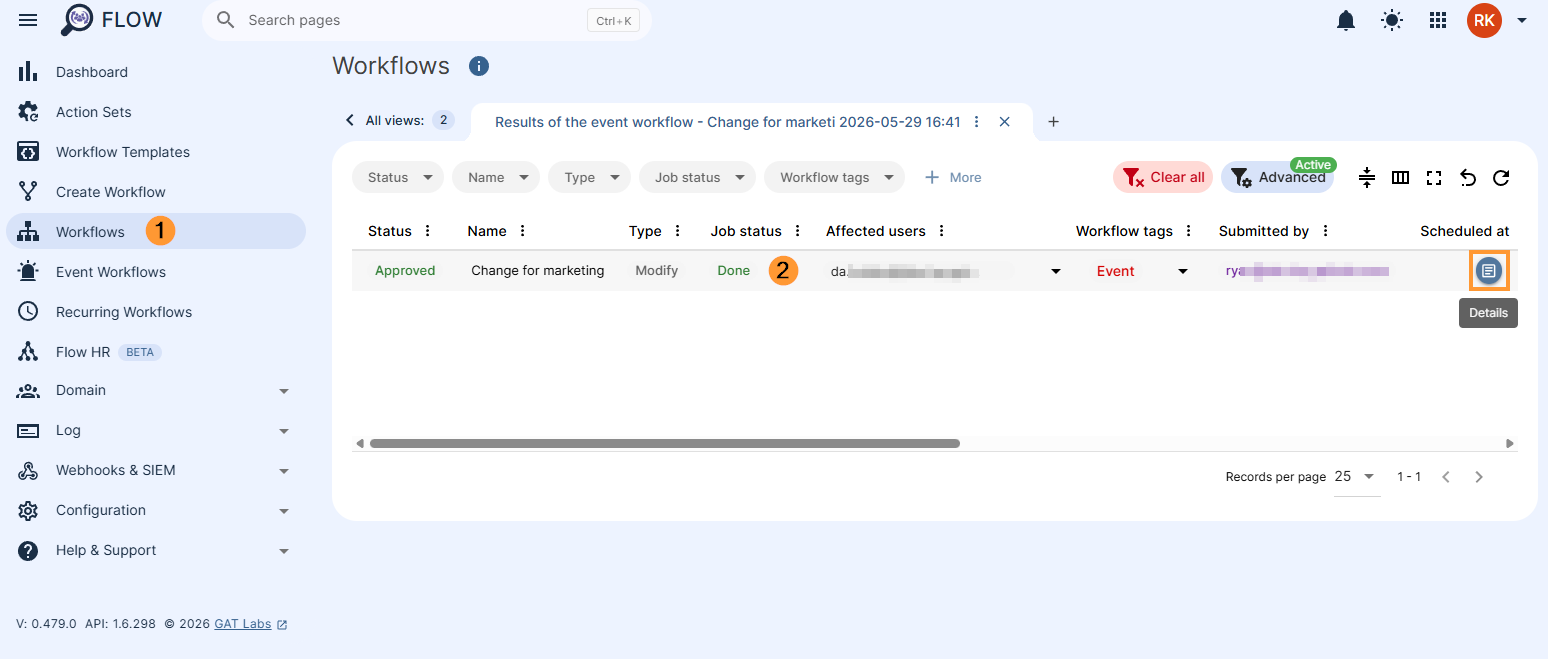Click the Event Workflows alarm icon

28,272
